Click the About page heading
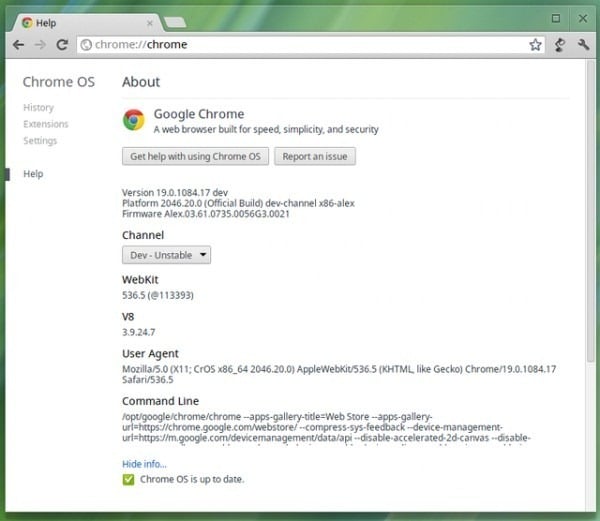This screenshot has height=521, width=600. [x=141, y=82]
